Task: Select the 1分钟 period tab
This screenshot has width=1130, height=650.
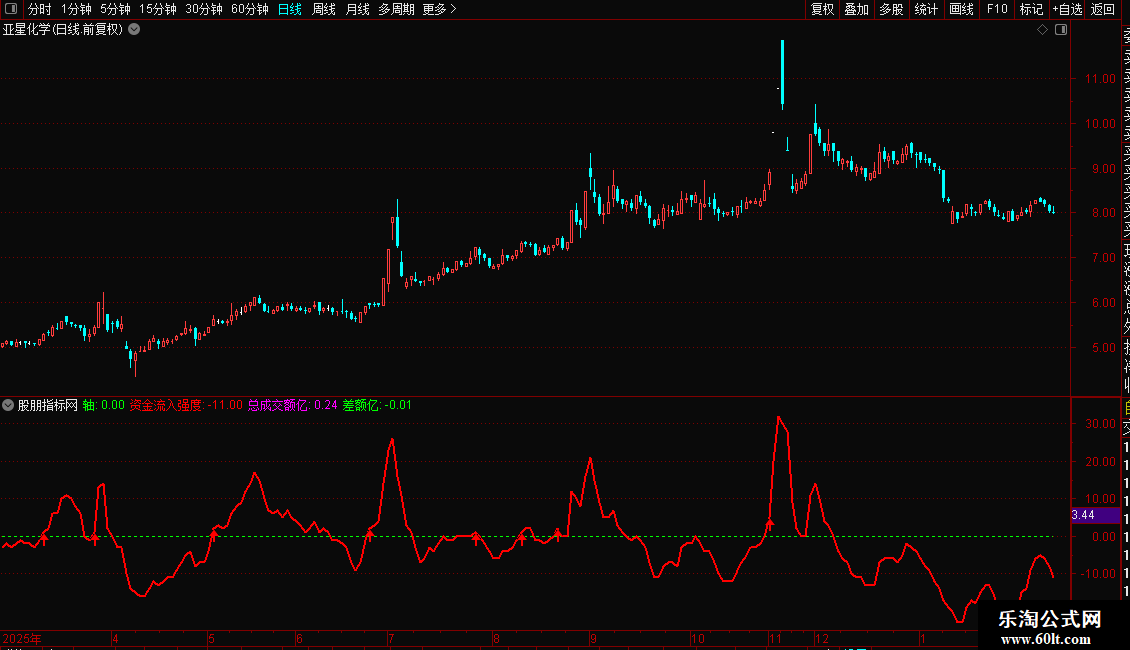Action: [76, 9]
